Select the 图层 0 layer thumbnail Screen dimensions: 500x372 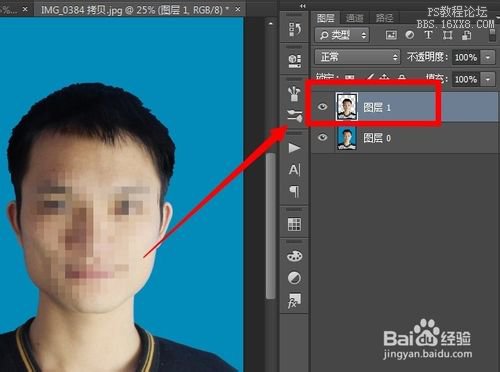(x=347, y=138)
